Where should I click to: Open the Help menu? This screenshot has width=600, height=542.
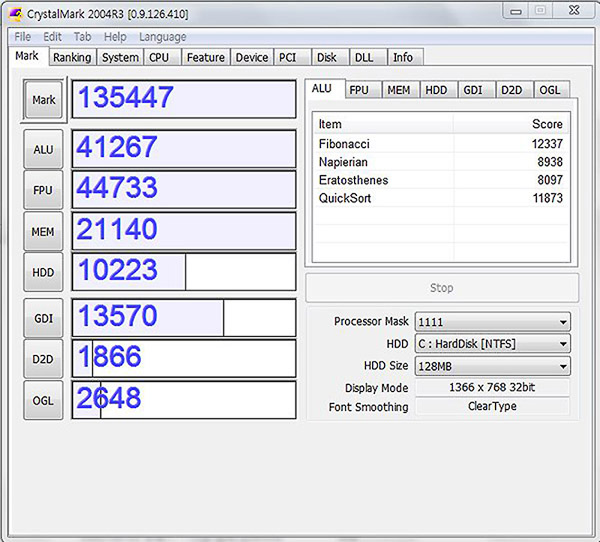click(x=115, y=37)
